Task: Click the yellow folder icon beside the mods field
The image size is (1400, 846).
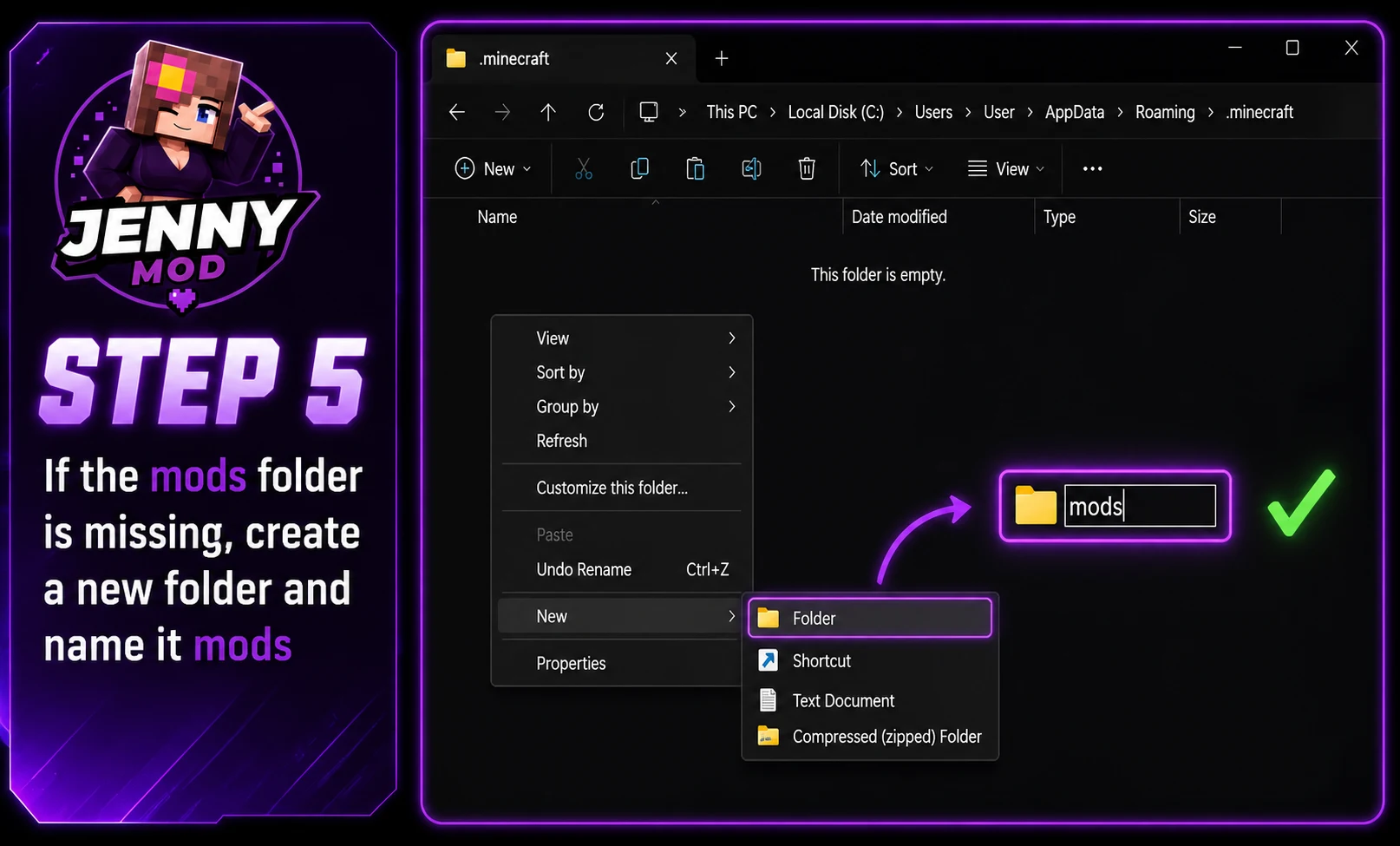Action: (x=1035, y=506)
